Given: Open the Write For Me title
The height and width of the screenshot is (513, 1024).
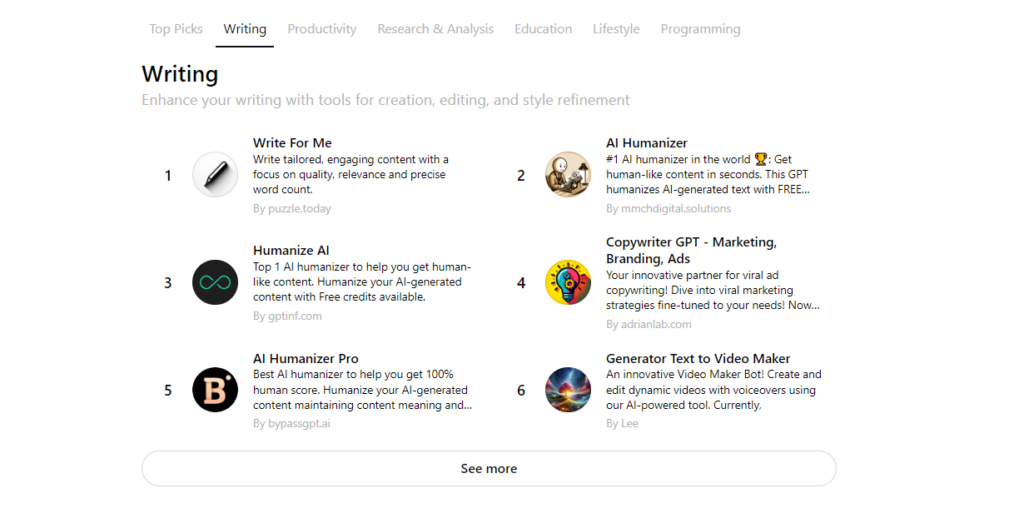Looking at the screenshot, I should click(x=293, y=143).
